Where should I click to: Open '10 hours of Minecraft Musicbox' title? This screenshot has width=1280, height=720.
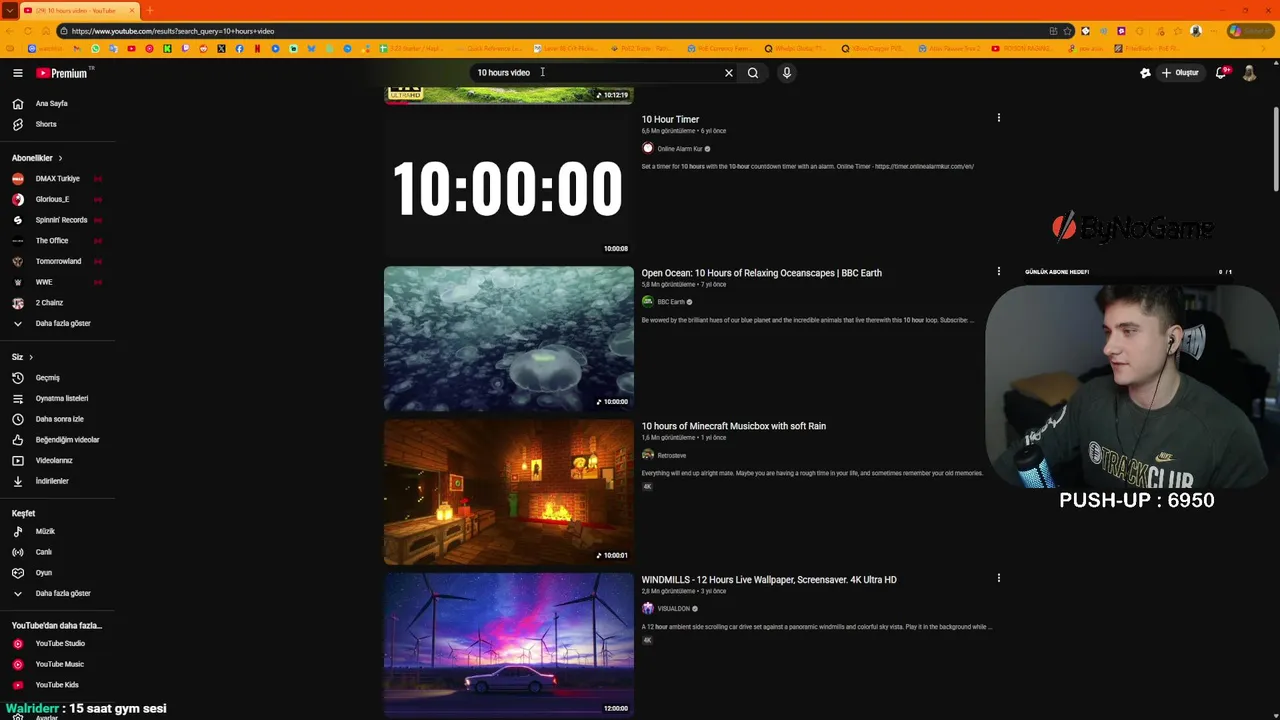(733, 426)
